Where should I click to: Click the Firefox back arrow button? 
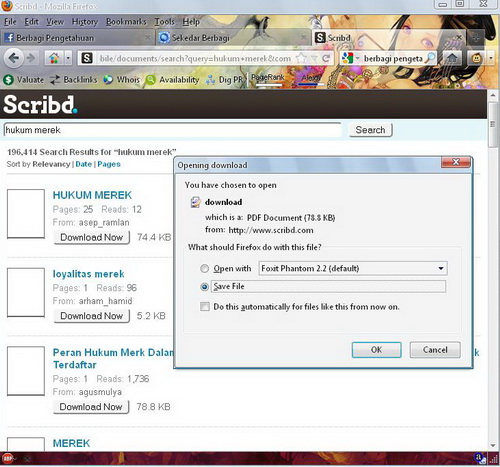tap(13, 58)
